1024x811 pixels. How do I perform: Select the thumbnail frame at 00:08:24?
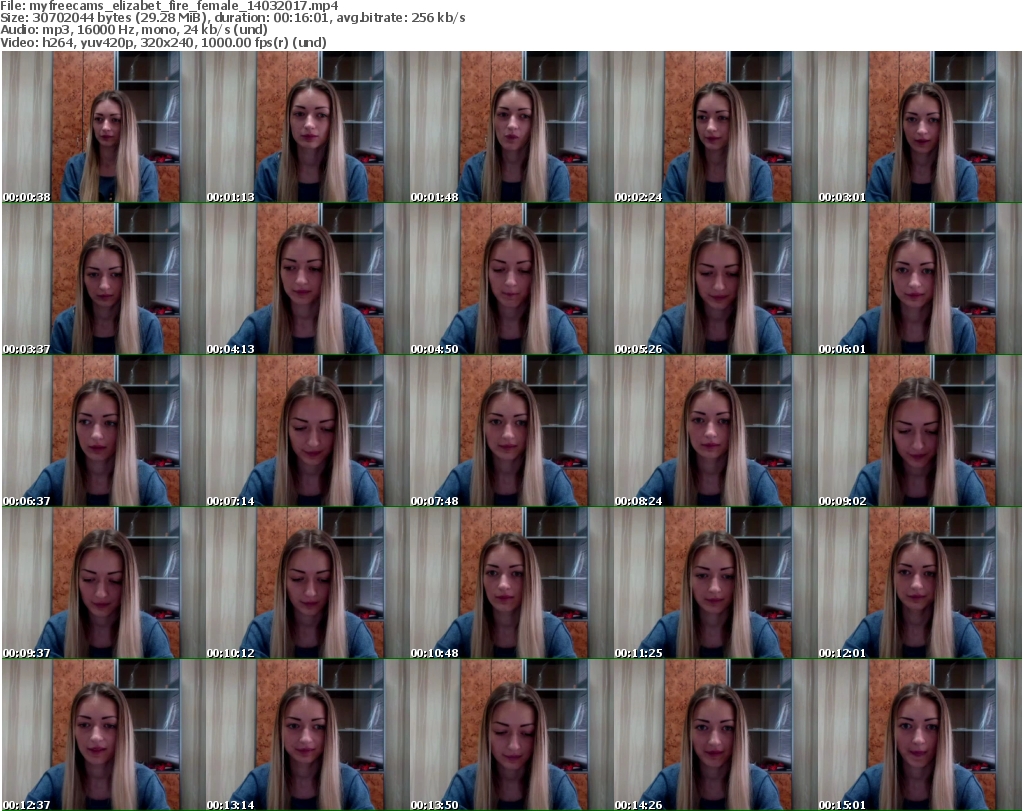tap(715, 431)
